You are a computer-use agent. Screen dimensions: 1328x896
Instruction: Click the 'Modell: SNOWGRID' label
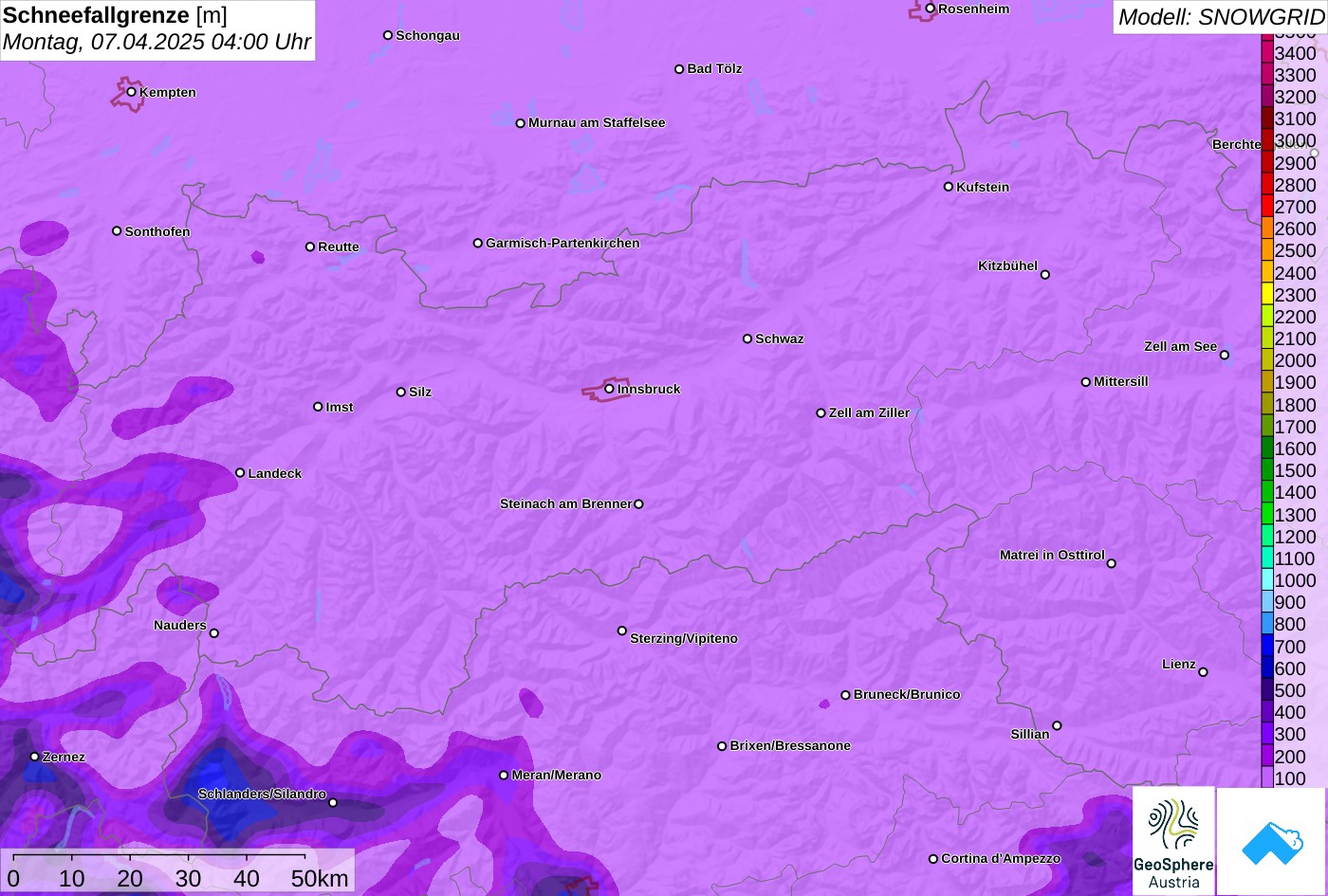1221,16
